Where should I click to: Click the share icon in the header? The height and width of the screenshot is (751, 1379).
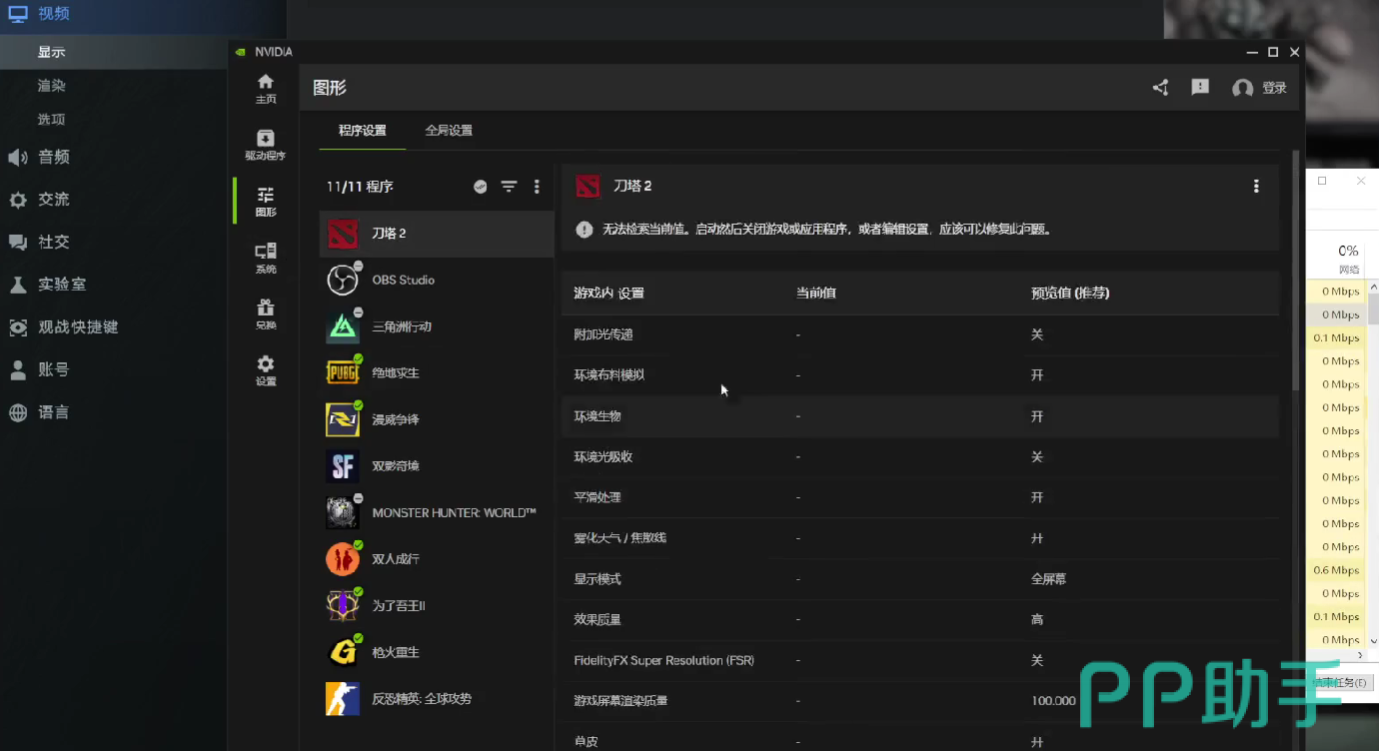point(1160,88)
